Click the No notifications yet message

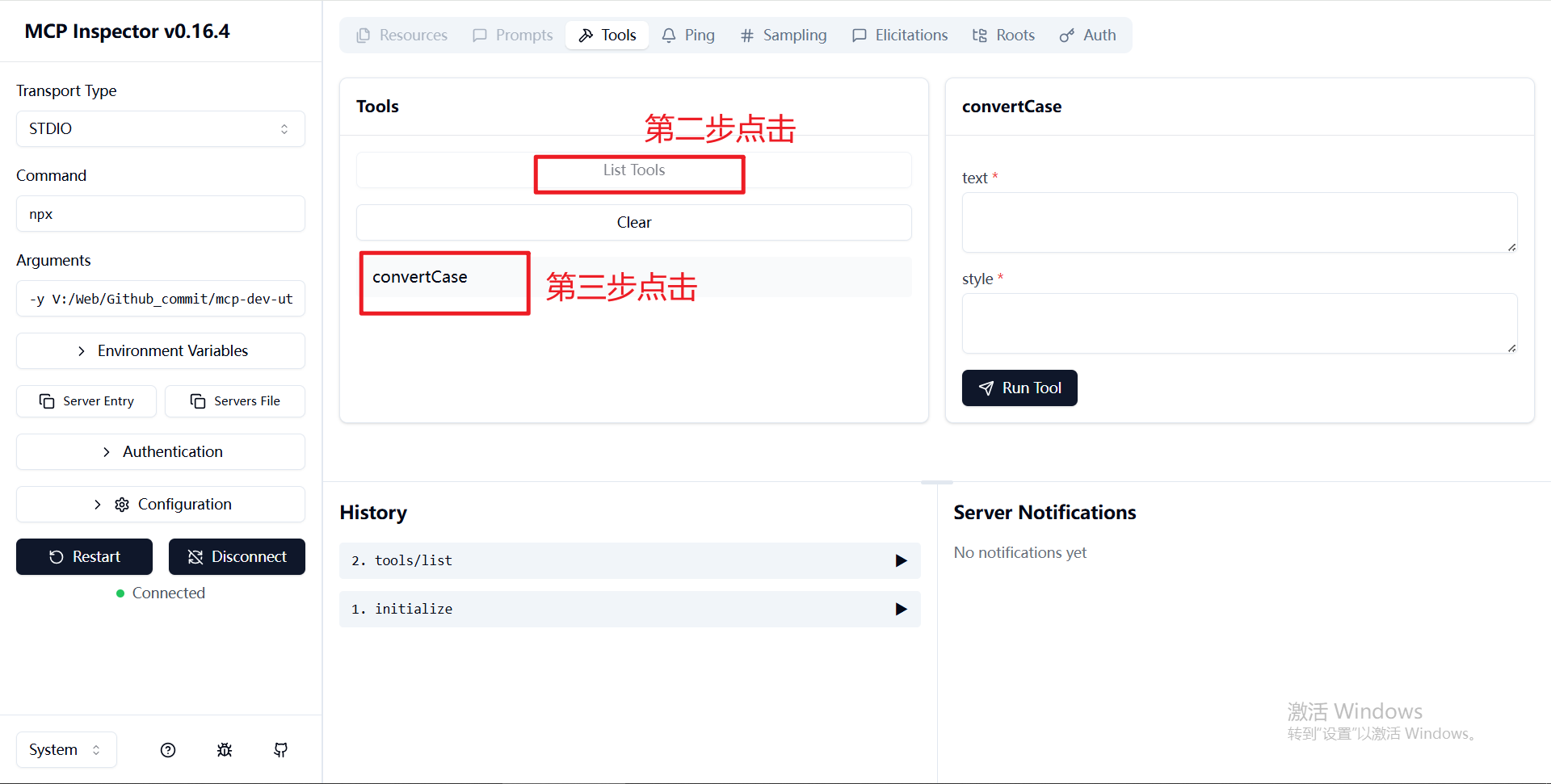1019,552
